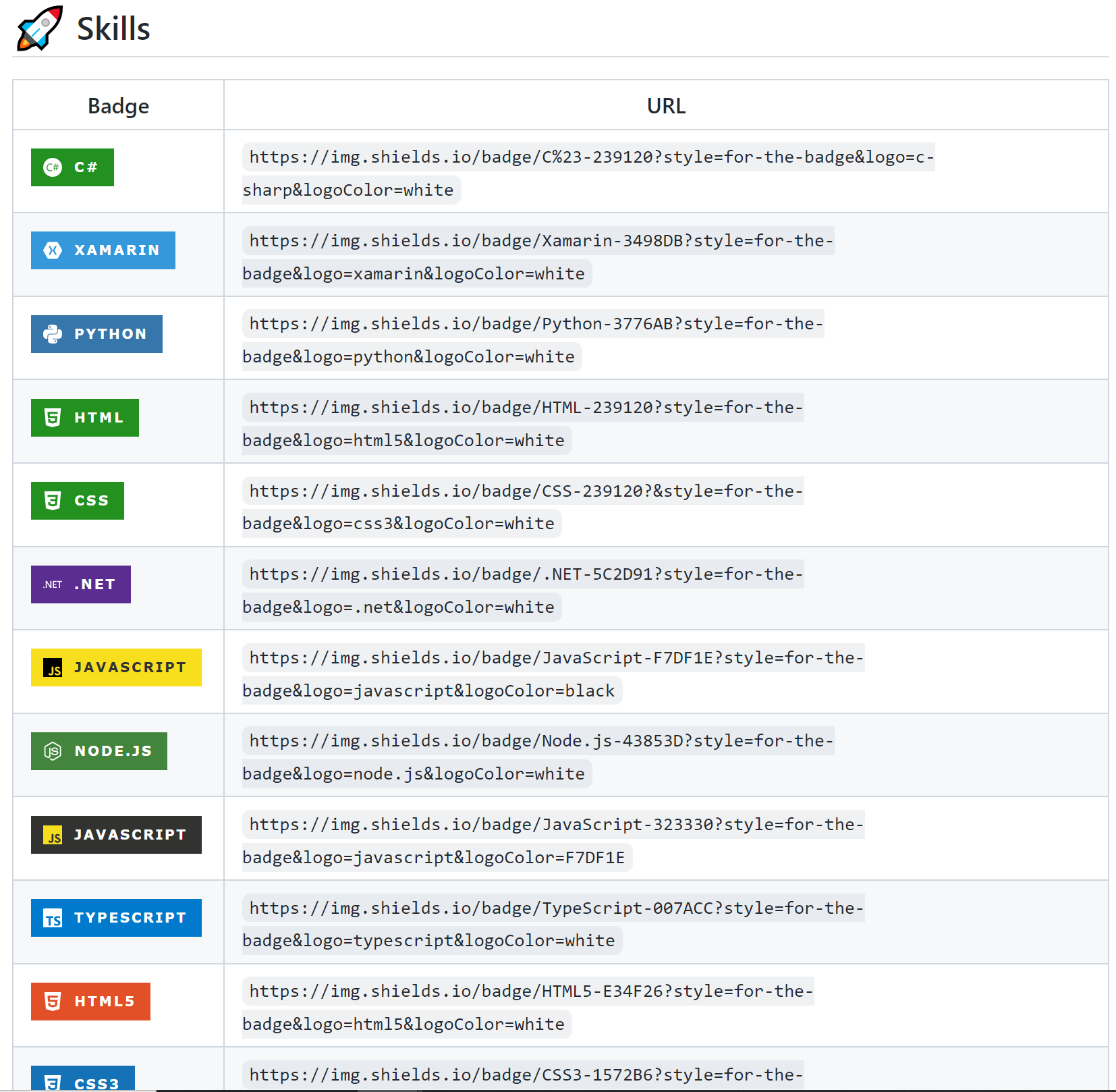Click the rocket icon beside Skills
Screen dimensions: 1116x1092
[37, 28]
